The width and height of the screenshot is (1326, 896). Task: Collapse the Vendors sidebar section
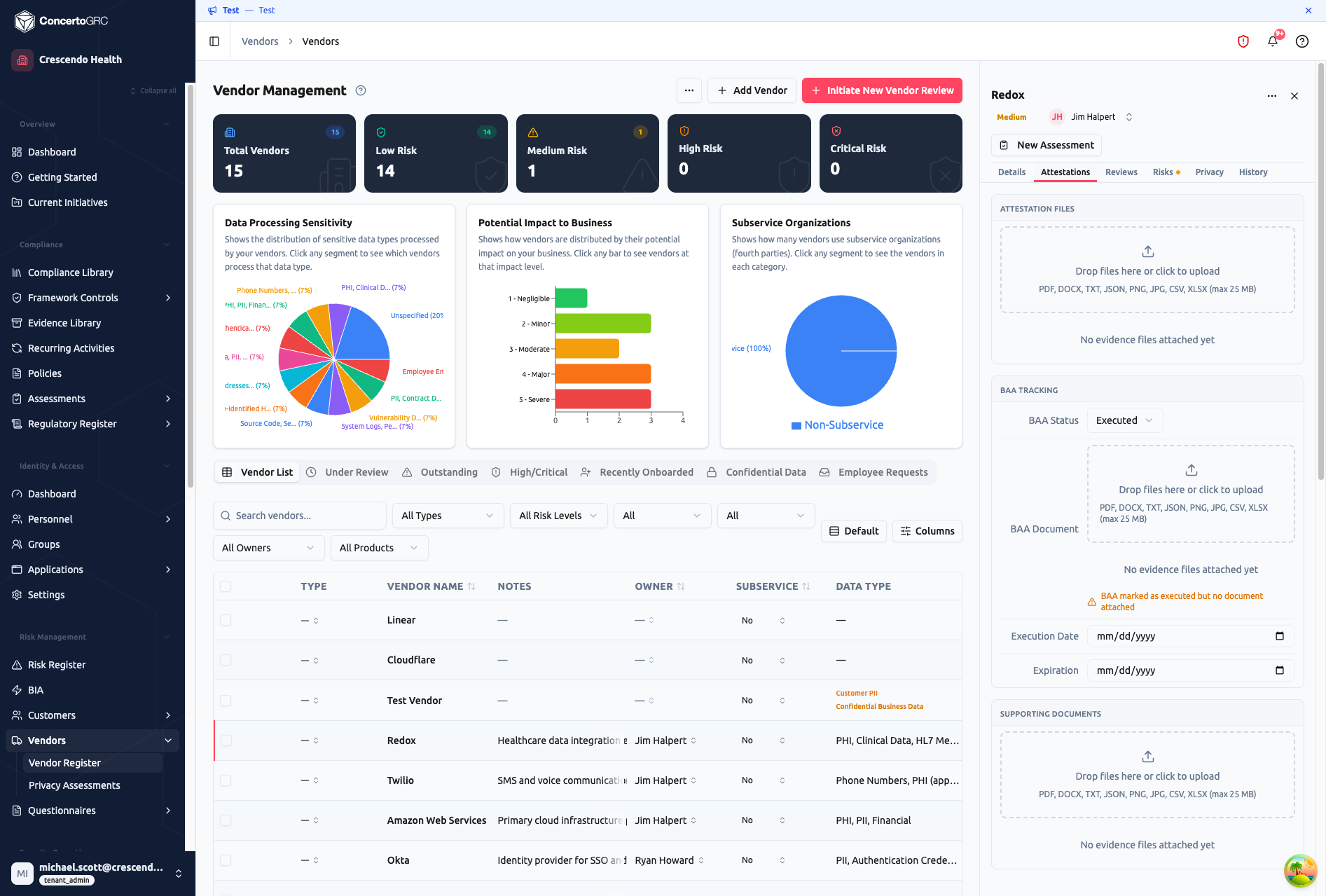[x=168, y=740]
